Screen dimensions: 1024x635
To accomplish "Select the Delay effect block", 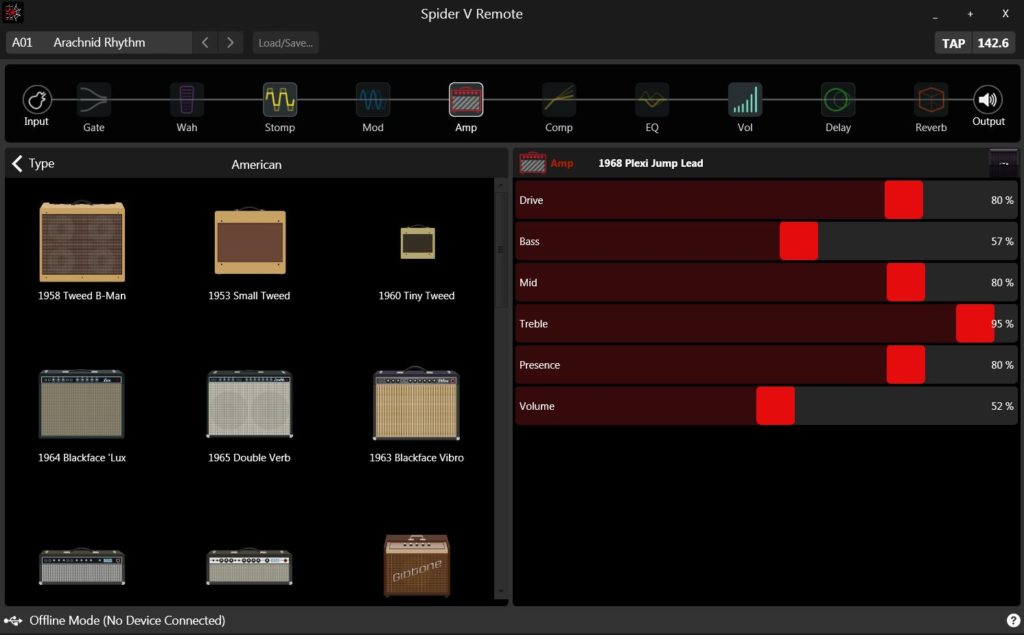I will coord(838,100).
